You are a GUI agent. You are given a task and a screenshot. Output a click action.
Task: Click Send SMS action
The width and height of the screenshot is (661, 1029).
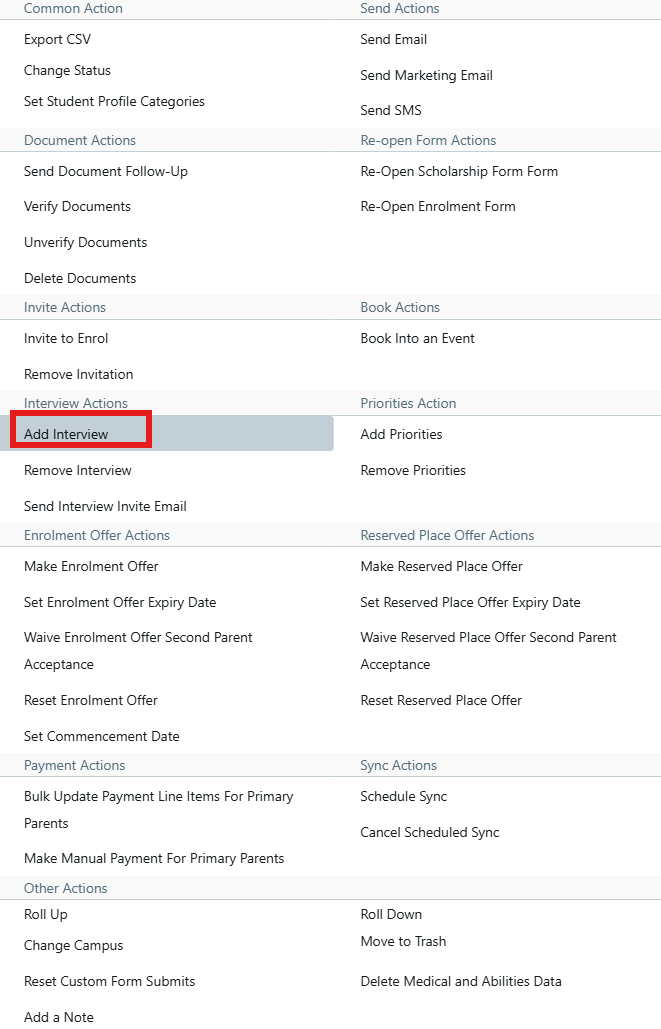391,111
